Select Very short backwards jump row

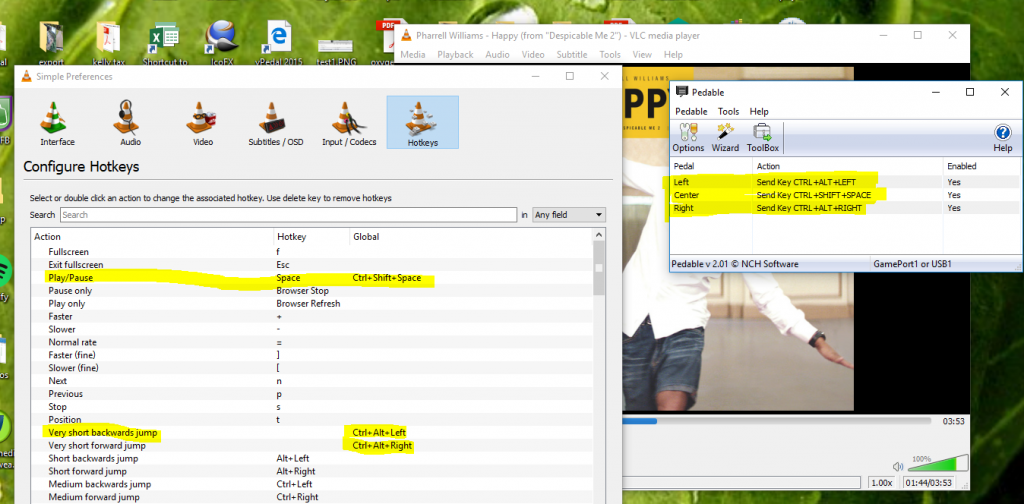point(312,433)
